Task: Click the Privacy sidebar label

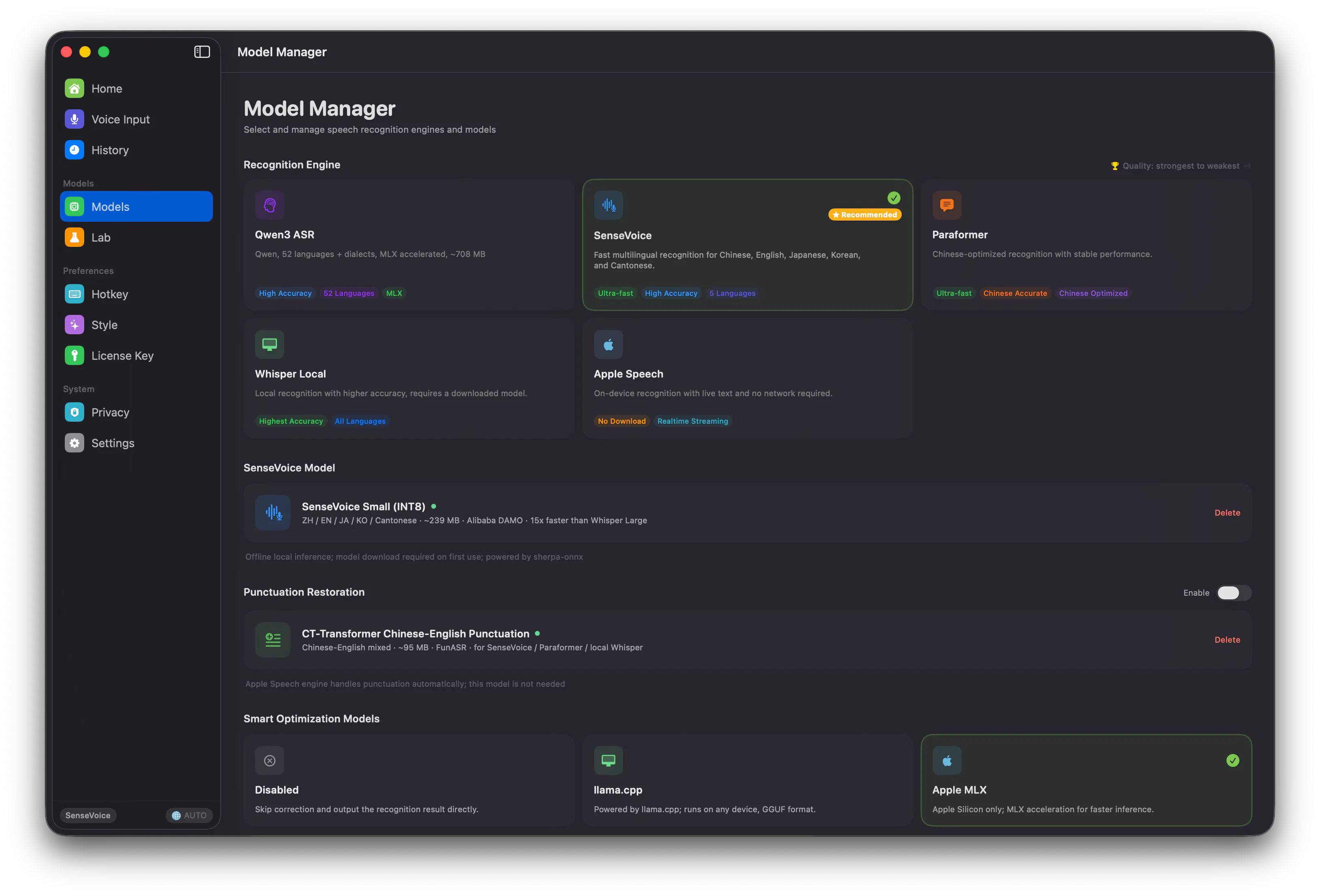Action: pos(110,412)
